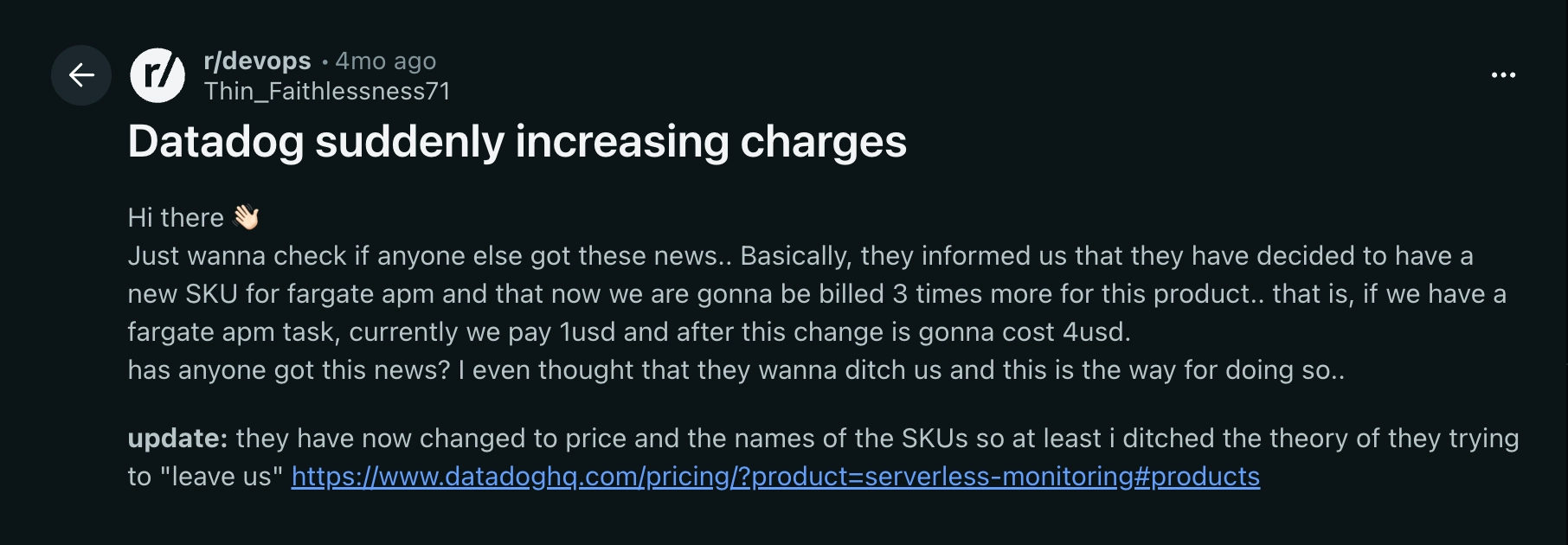The image size is (1568, 545).
Task: Click the bold "update:" label
Action: pyautogui.click(x=177, y=439)
